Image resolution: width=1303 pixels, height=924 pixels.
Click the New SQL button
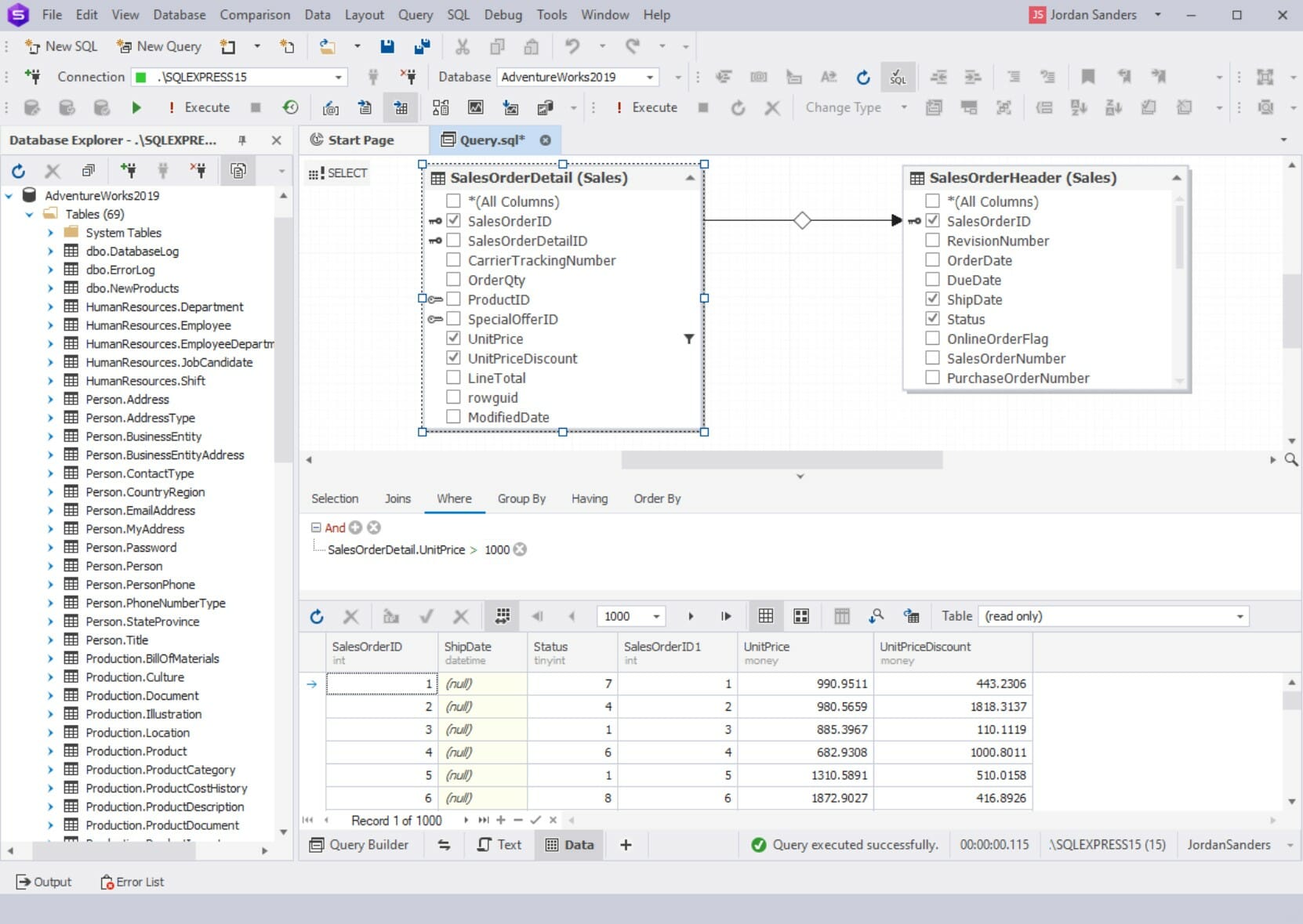[61, 46]
